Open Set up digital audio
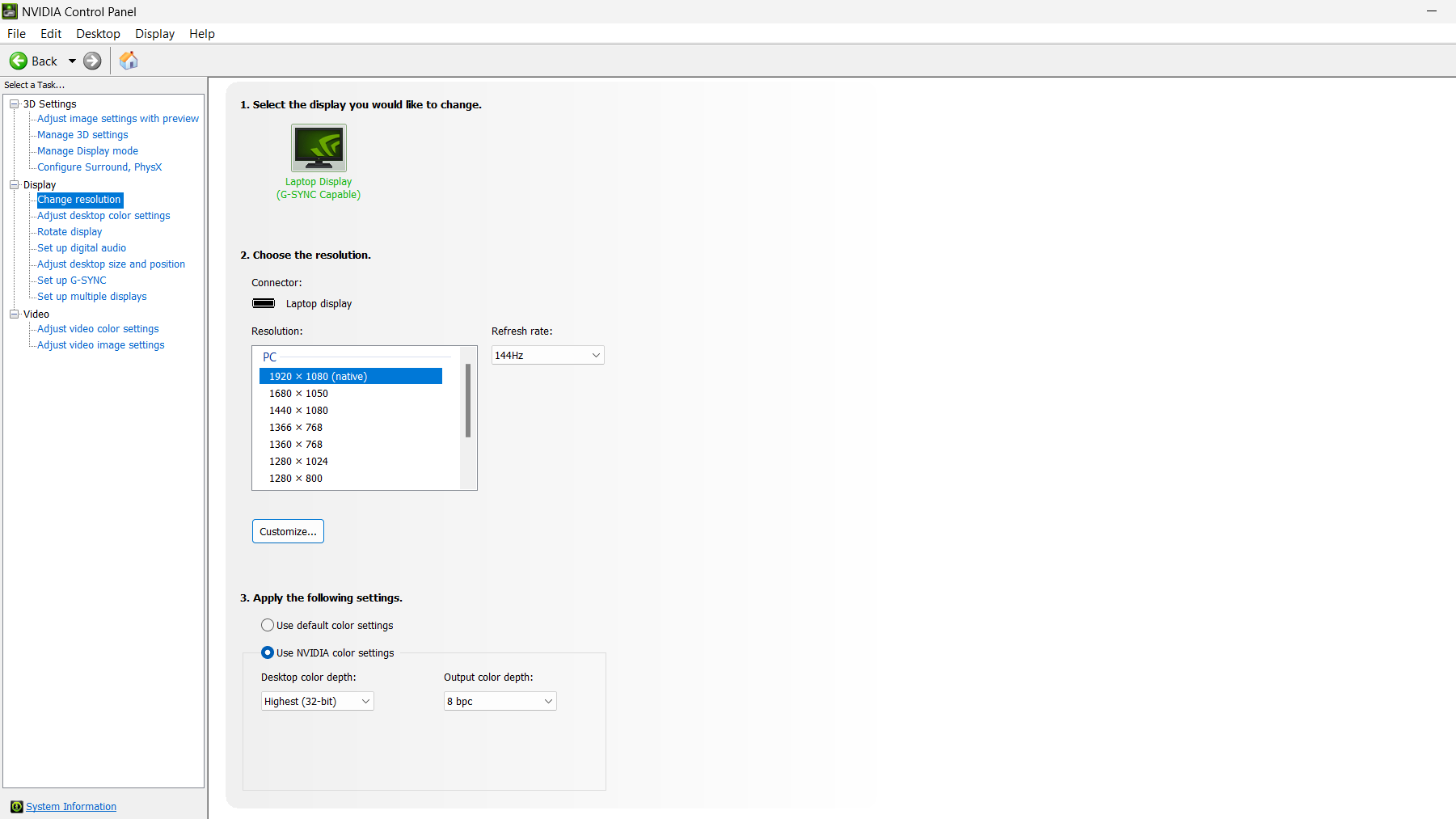The width and height of the screenshot is (1456, 819). click(x=82, y=247)
